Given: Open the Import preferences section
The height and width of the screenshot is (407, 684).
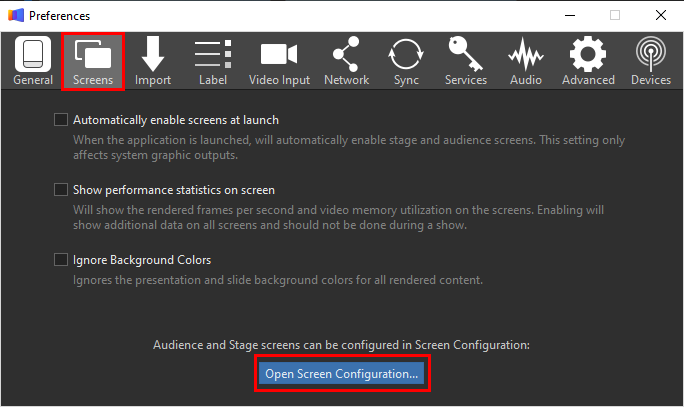Looking at the screenshot, I should 153,61.
